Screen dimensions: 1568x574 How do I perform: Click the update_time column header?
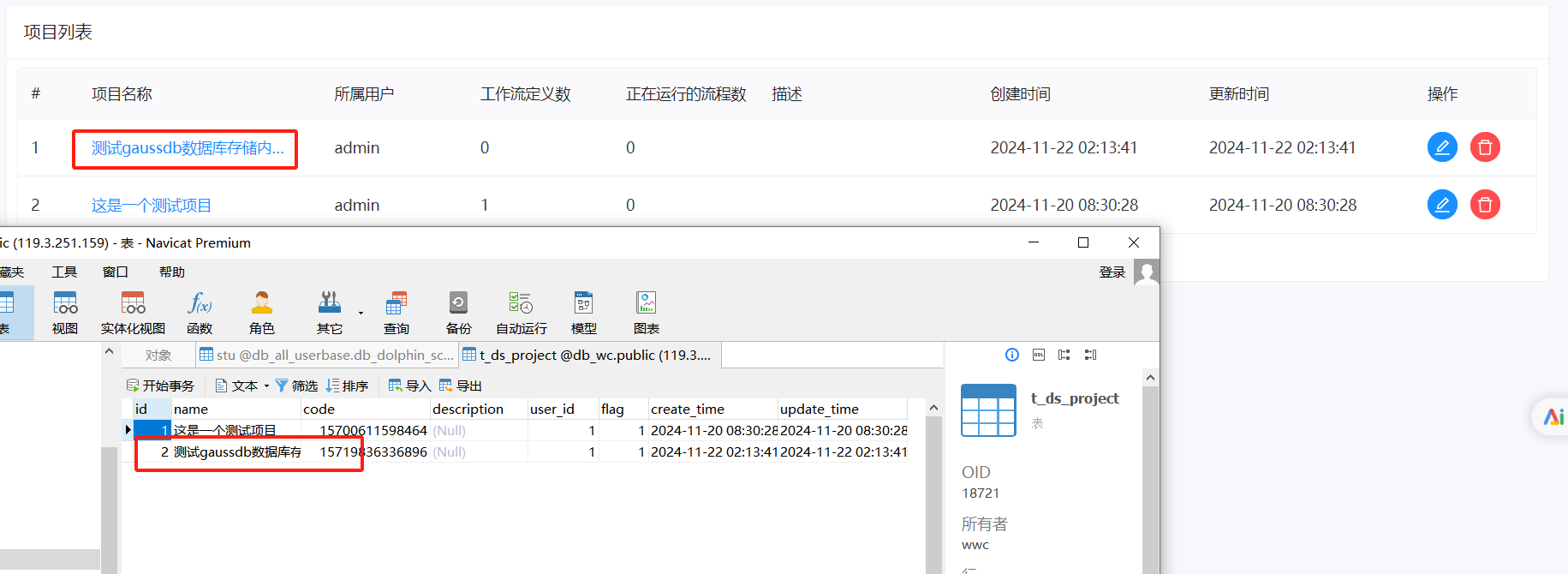click(x=843, y=409)
